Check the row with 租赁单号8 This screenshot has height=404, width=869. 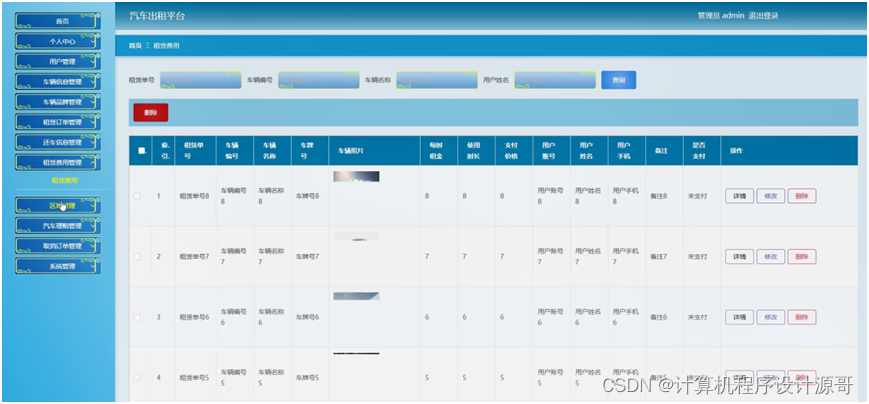[x=137, y=196]
